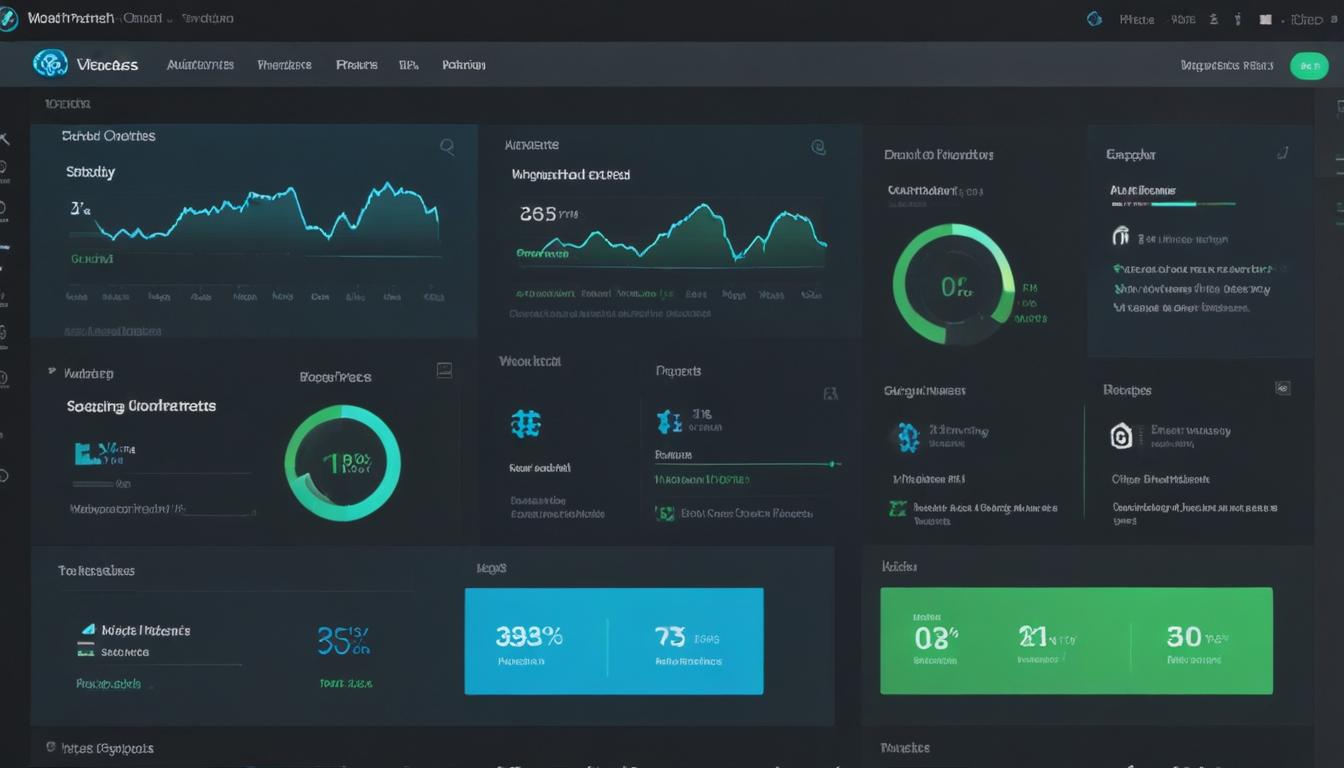
Task: Click the white arch icon in top-right panel
Action: 1121,236
